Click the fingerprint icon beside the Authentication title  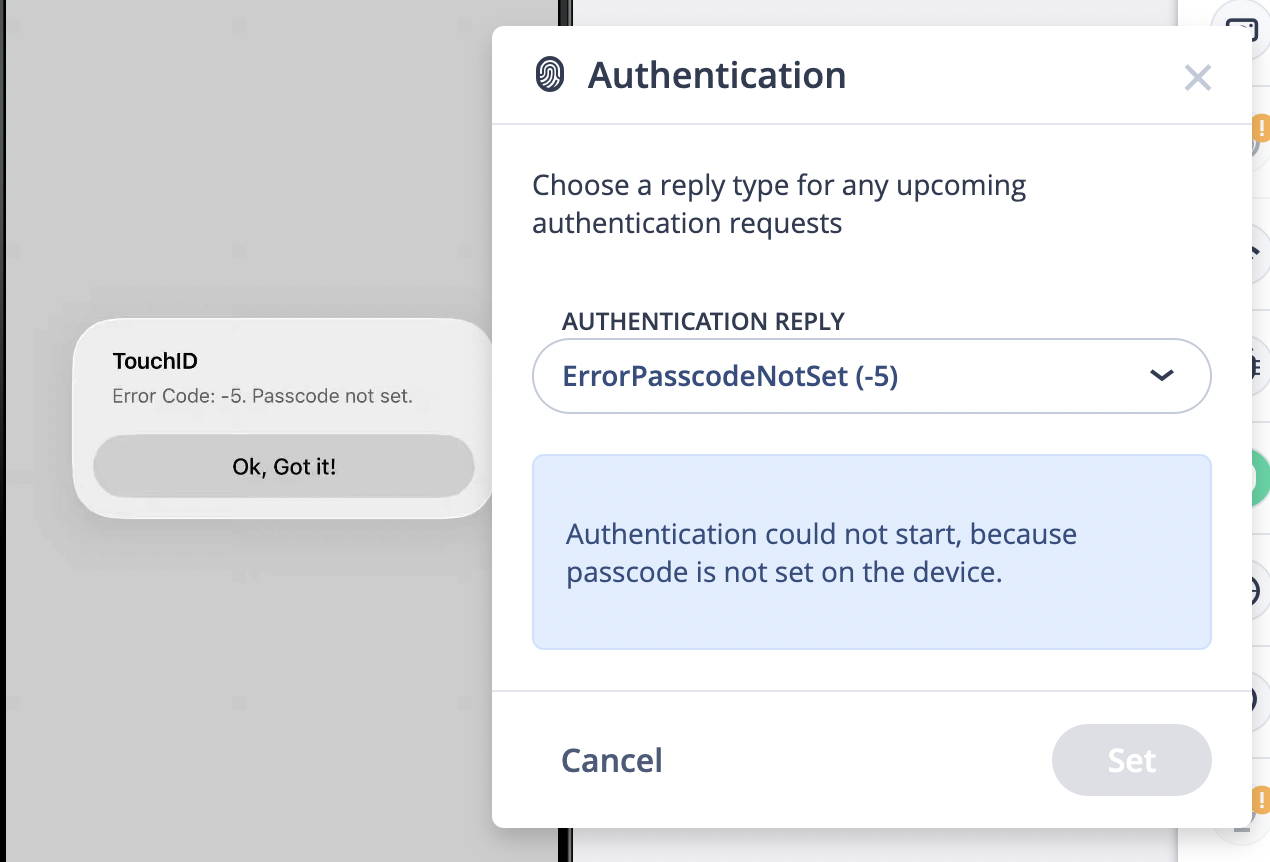coord(549,75)
